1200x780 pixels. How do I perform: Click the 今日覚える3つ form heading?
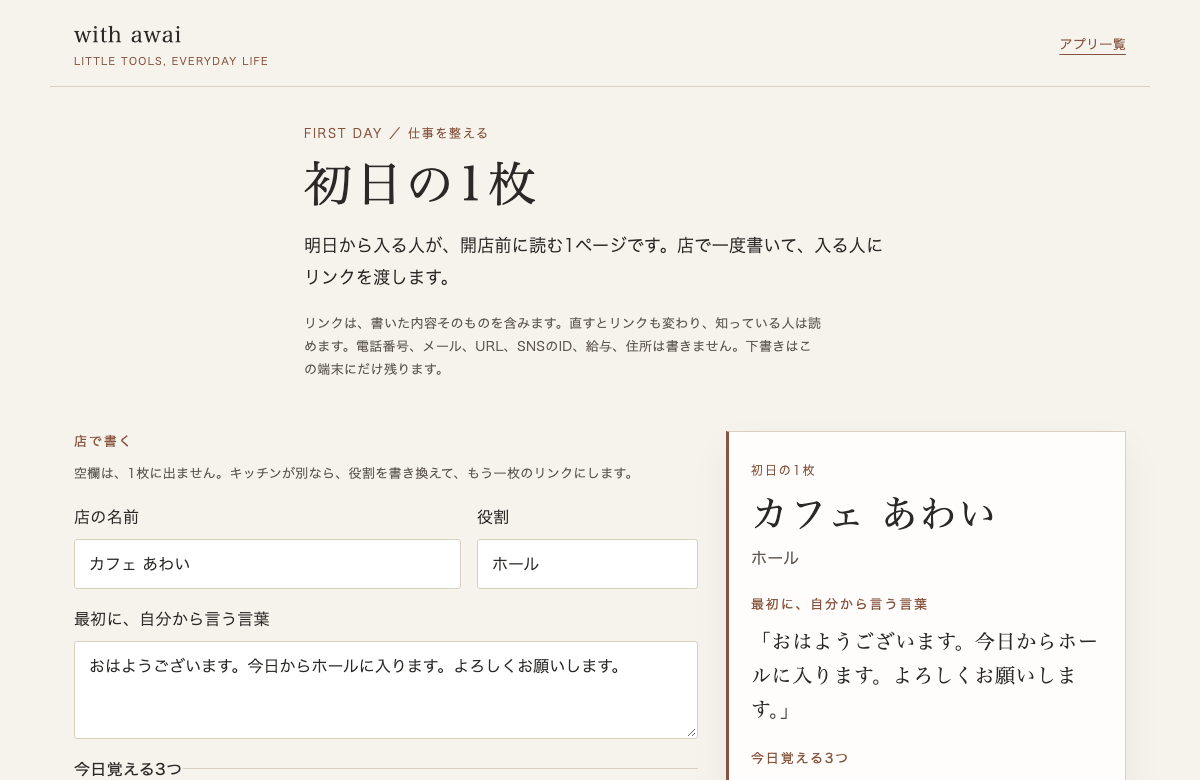coord(128,769)
